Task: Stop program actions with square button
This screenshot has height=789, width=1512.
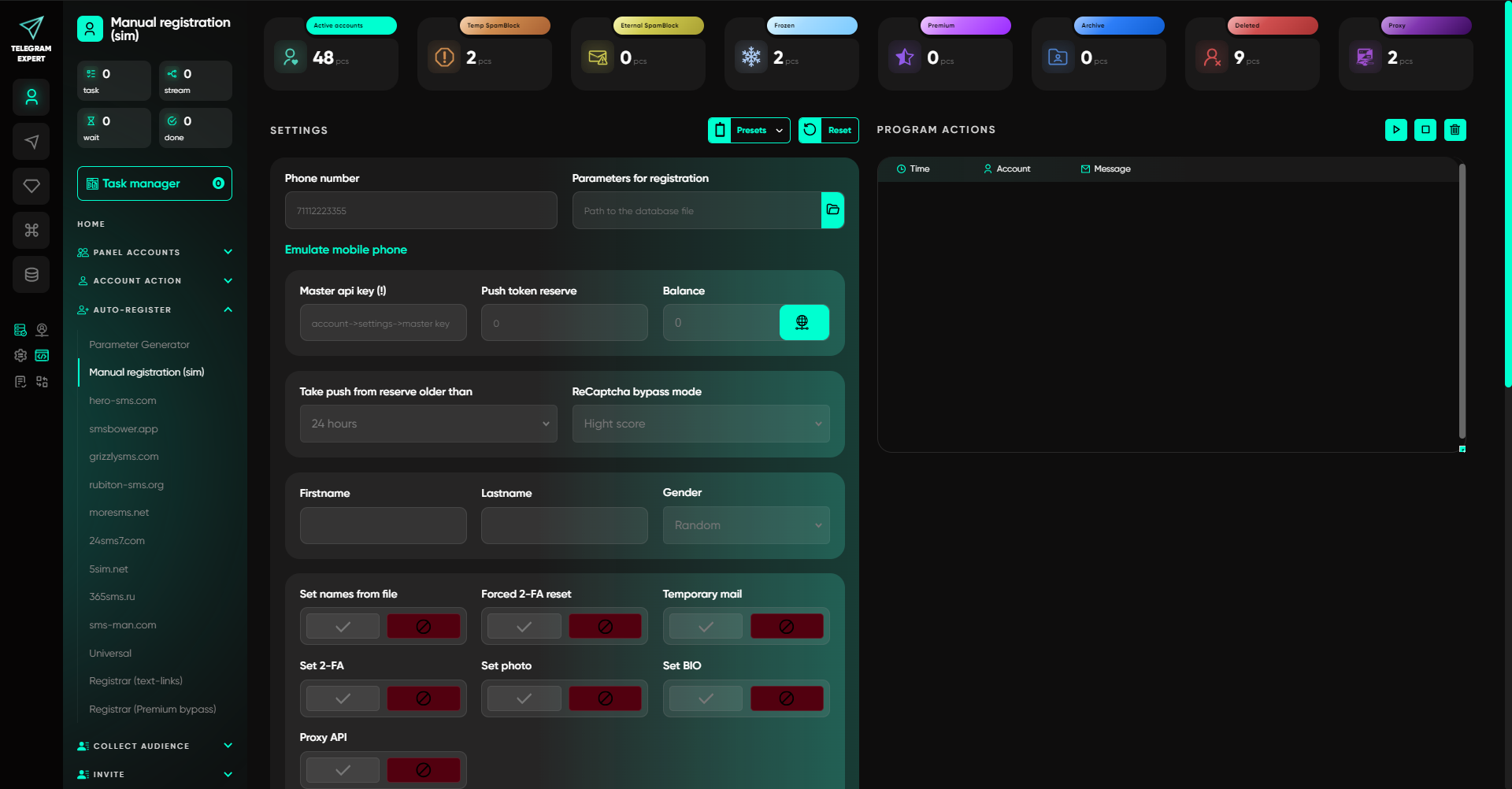Action: pos(1425,130)
